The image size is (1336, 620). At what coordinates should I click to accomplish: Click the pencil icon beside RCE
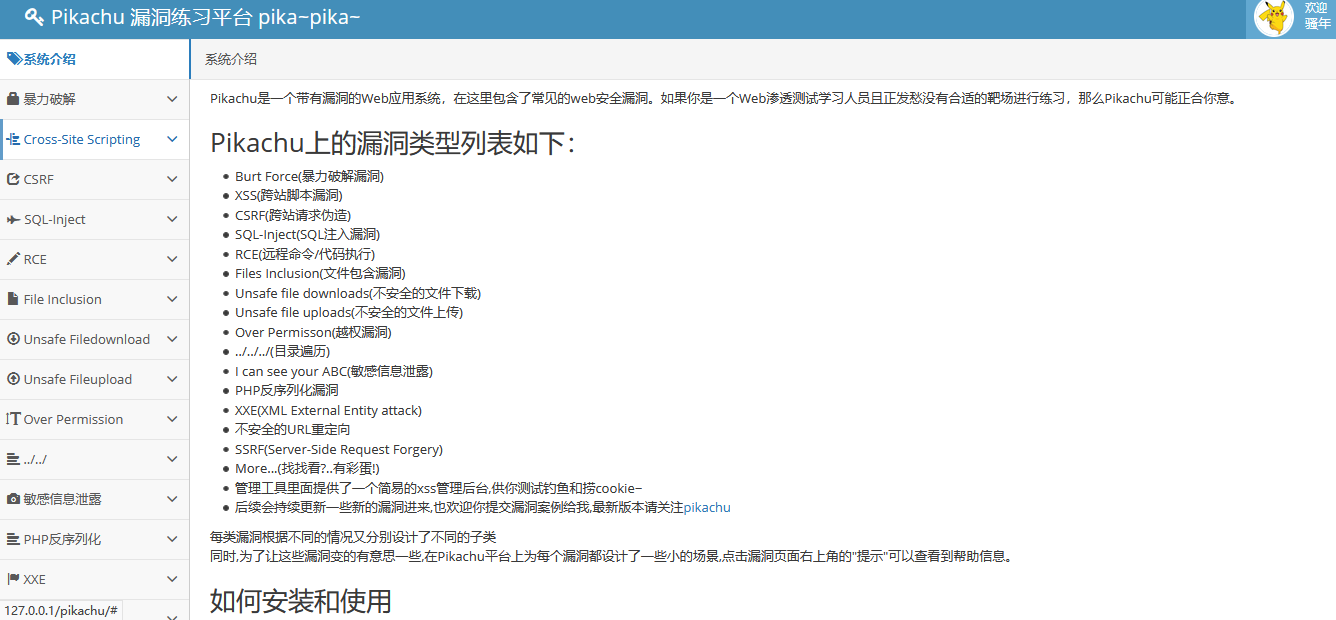(13, 259)
